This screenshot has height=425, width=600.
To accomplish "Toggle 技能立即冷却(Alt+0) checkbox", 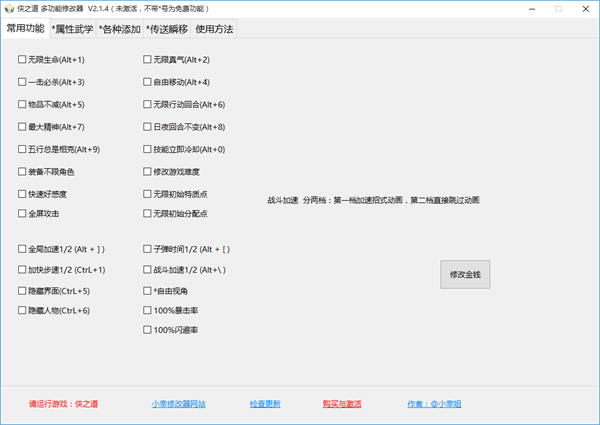I will coord(147,149).
